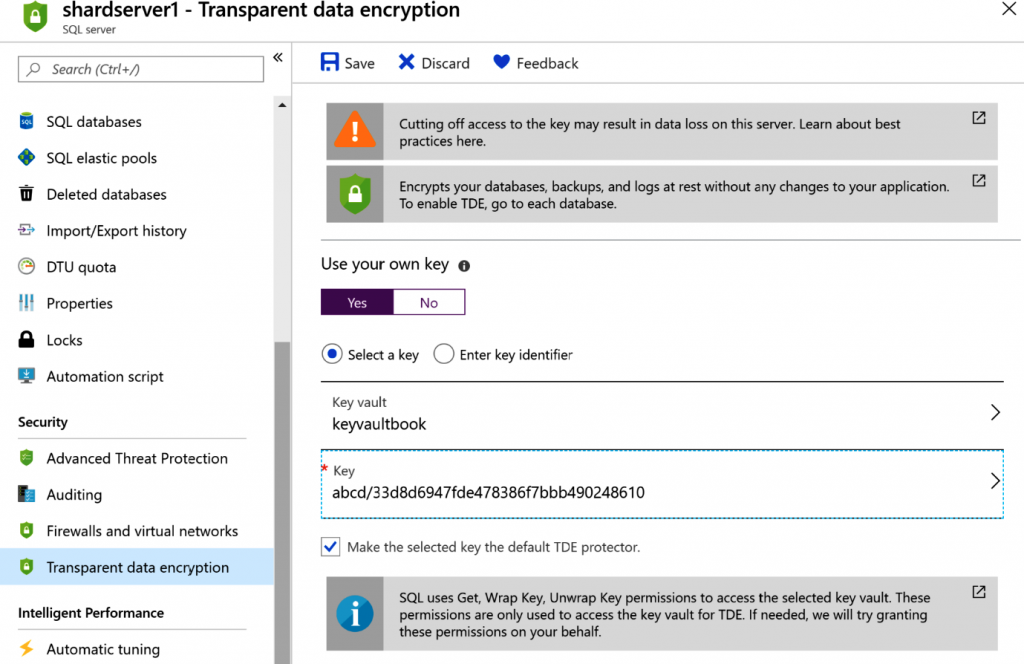Go to Firewalls and virtual networks
Screen dimensions: 1024x664
(142, 531)
